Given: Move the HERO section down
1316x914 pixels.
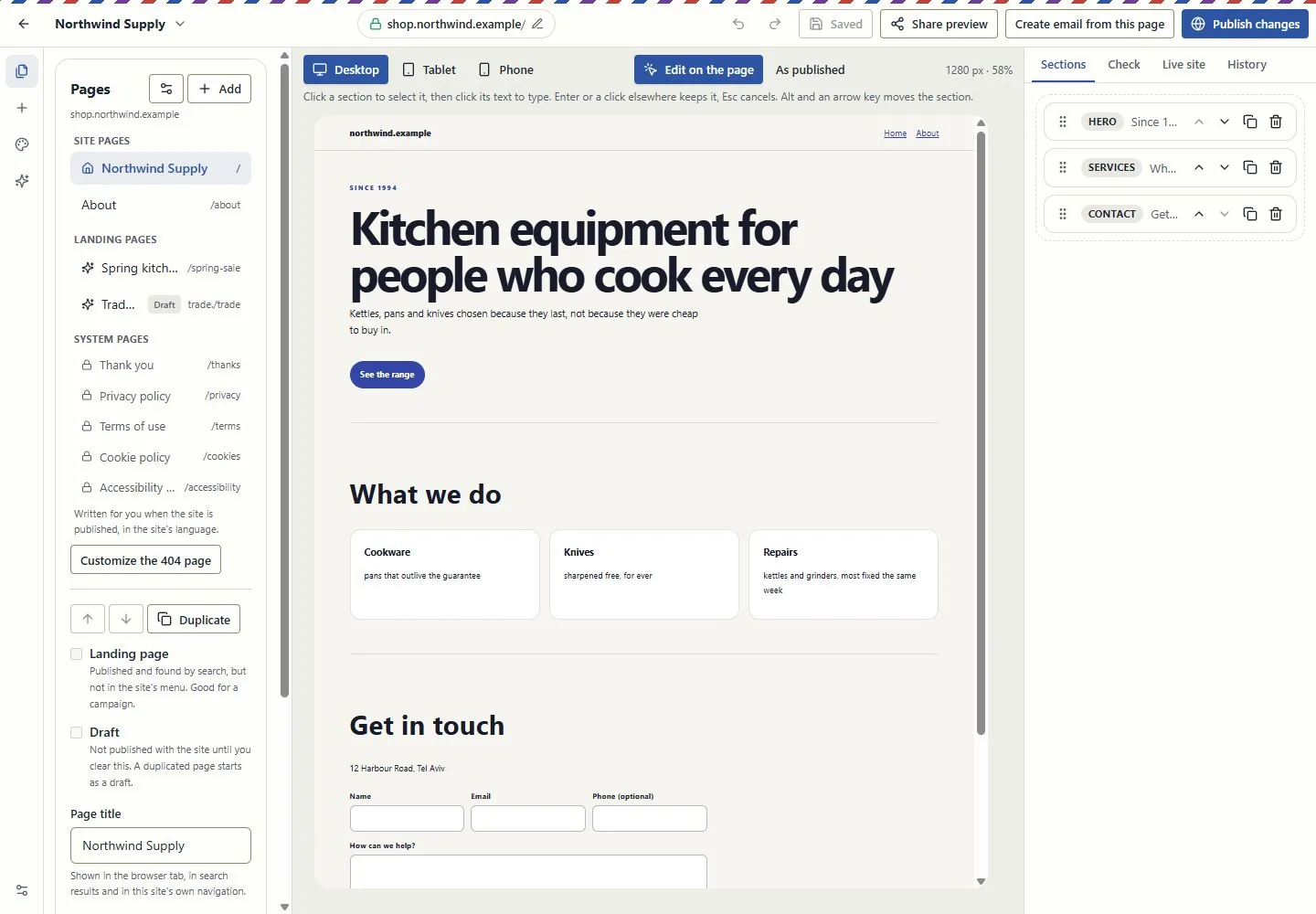Looking at the screenshot, I should 1225,122.
